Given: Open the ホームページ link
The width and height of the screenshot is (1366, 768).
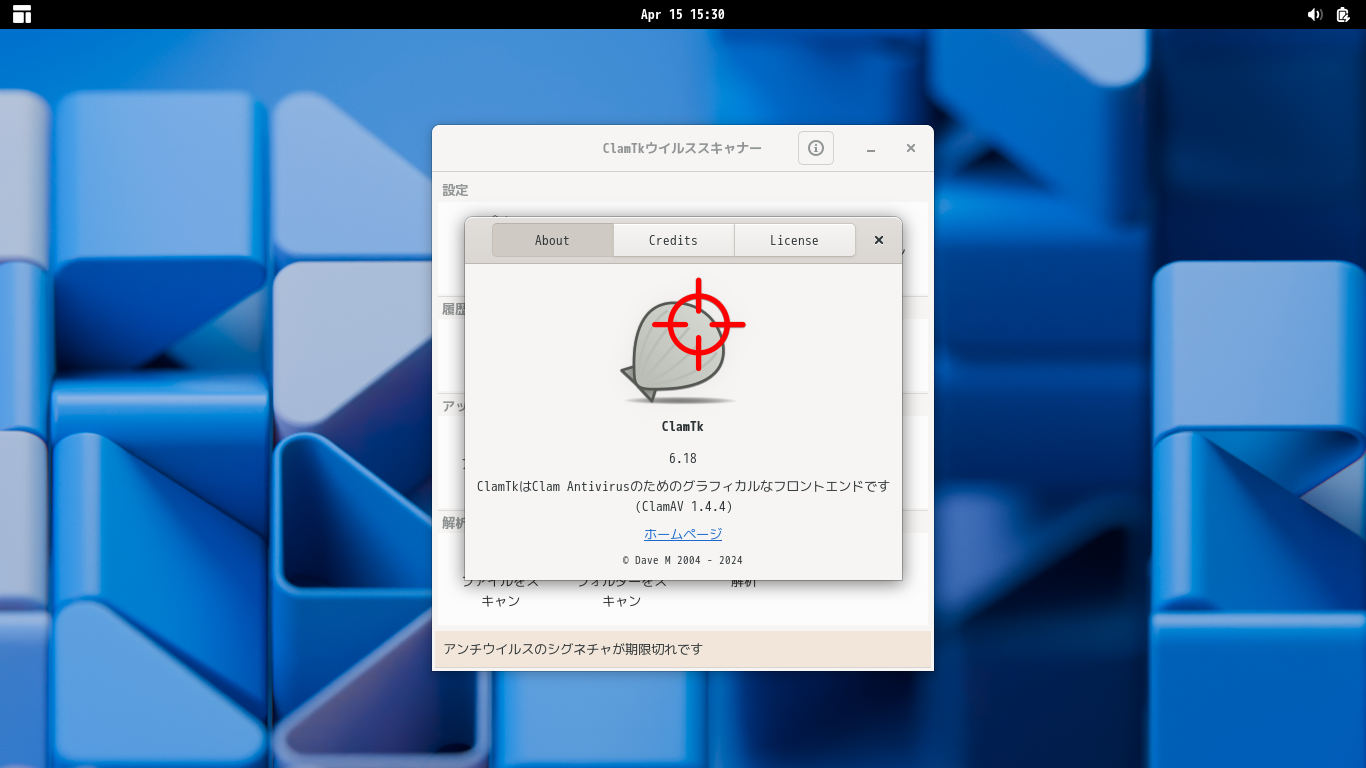Looking at the screenshot, I should [683, 534].
